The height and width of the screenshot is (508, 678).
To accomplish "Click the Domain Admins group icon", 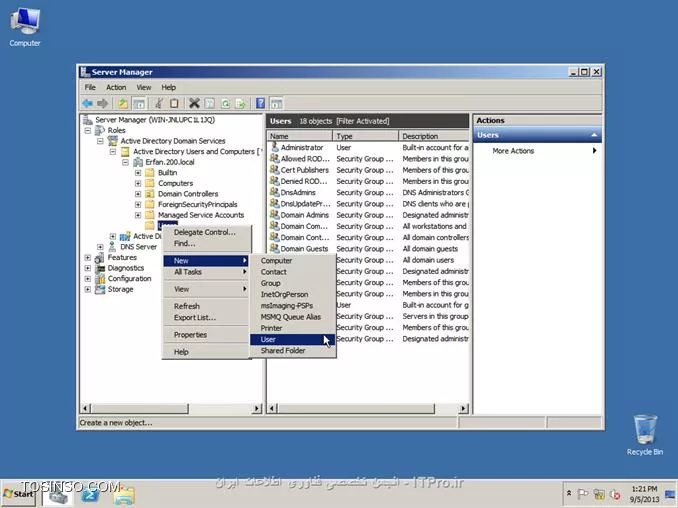I will point(274,215).
